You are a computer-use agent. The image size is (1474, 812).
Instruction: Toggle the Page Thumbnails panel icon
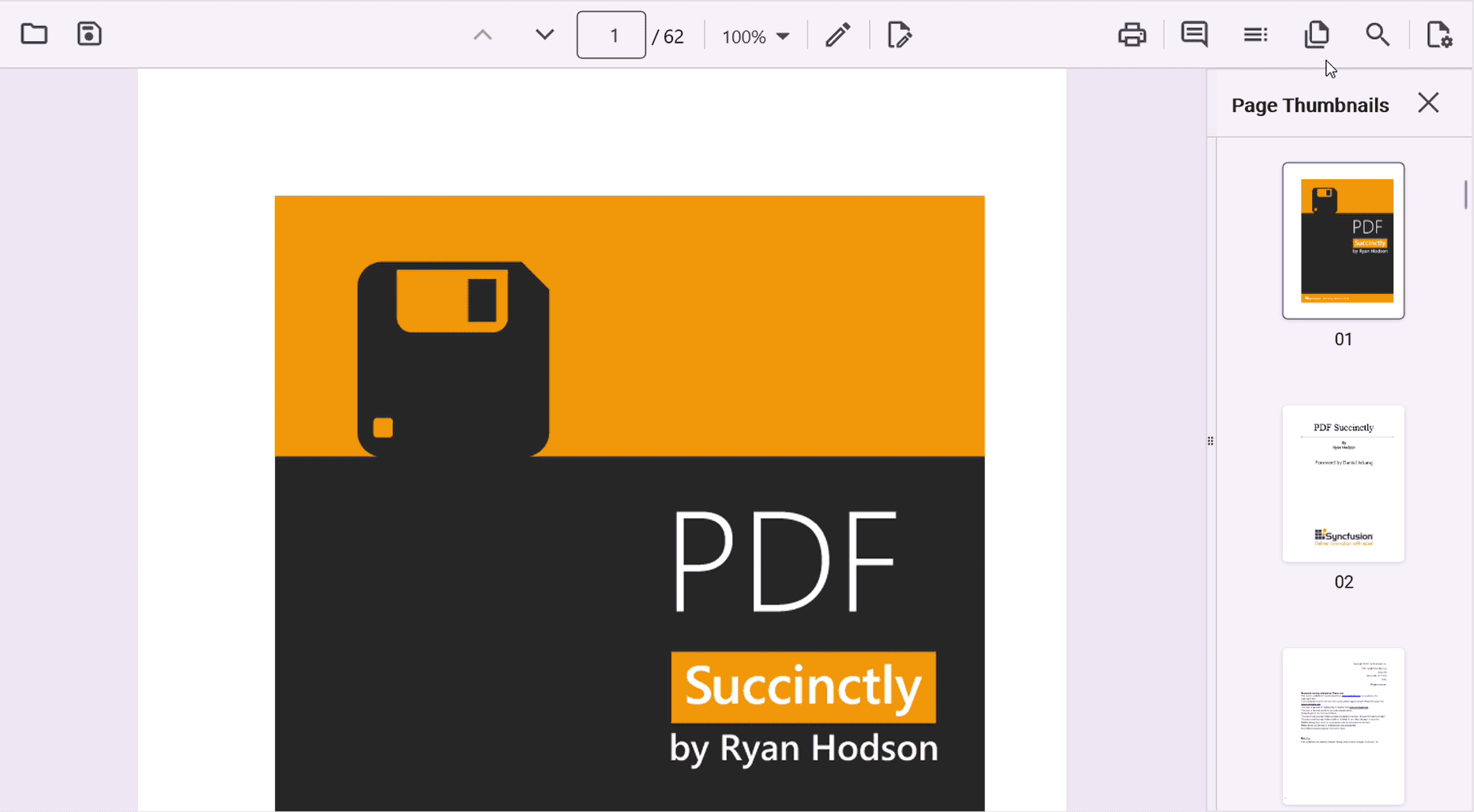click(1317, 35)
